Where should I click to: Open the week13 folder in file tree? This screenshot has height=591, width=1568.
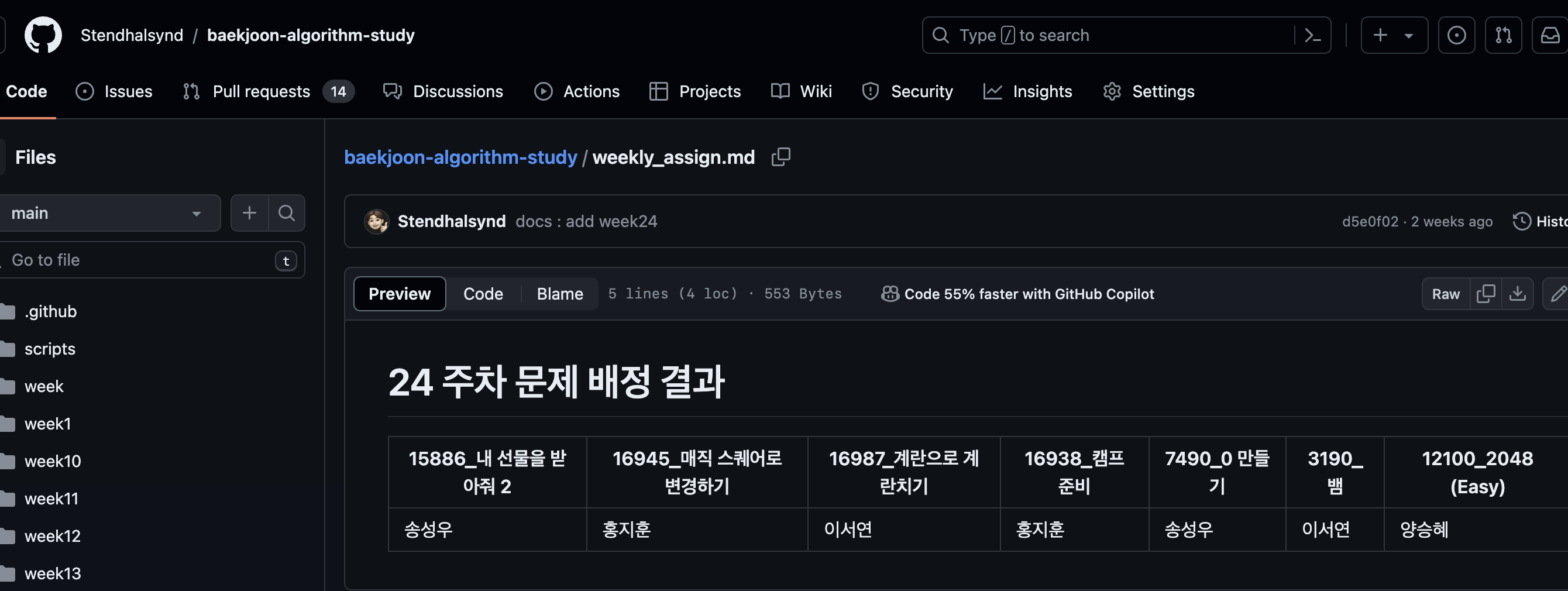(52, 574)
